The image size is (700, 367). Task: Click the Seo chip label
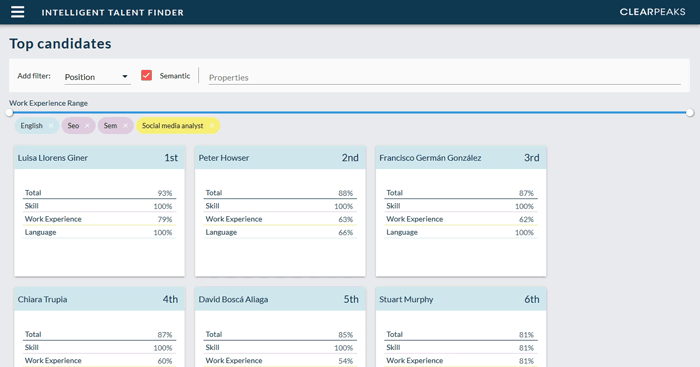pos(73,126)
